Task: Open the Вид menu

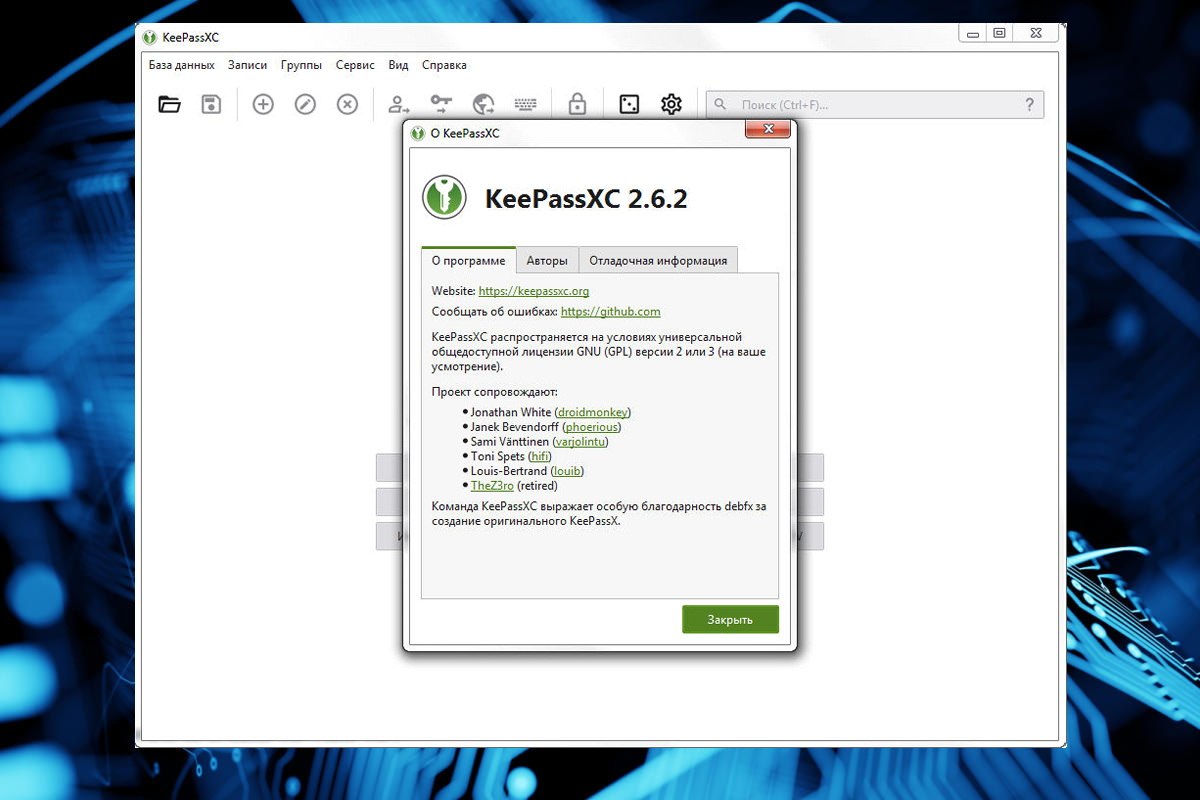Action: click(x=398, y=65)
